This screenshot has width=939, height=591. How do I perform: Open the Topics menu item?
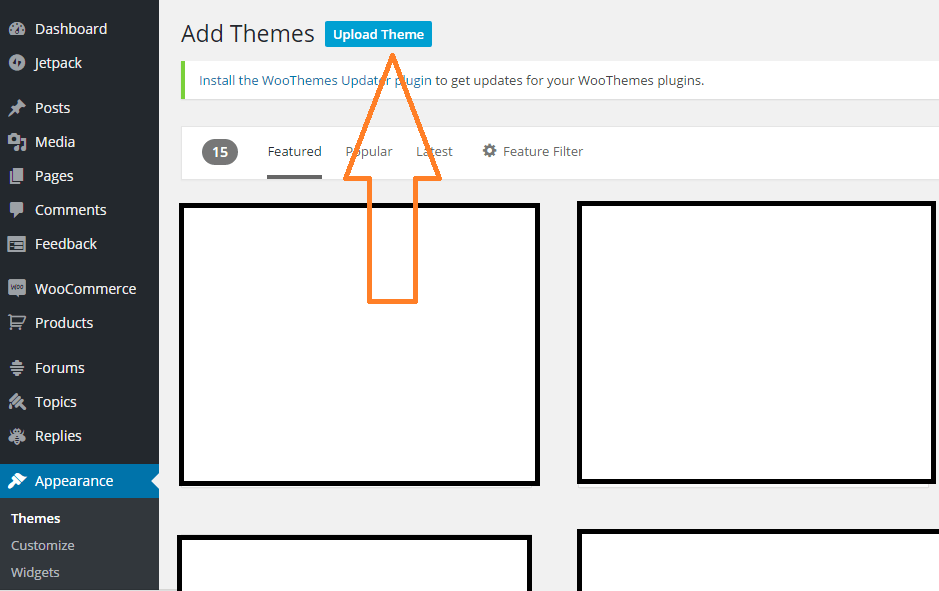point(56,402)
